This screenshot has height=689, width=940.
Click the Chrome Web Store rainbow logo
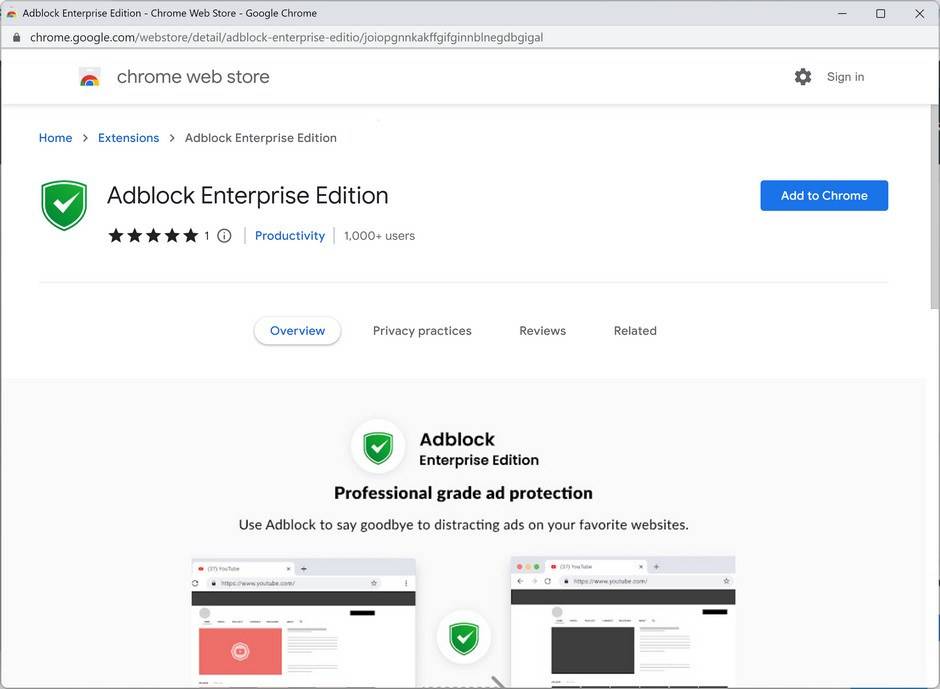click(90, 77)
